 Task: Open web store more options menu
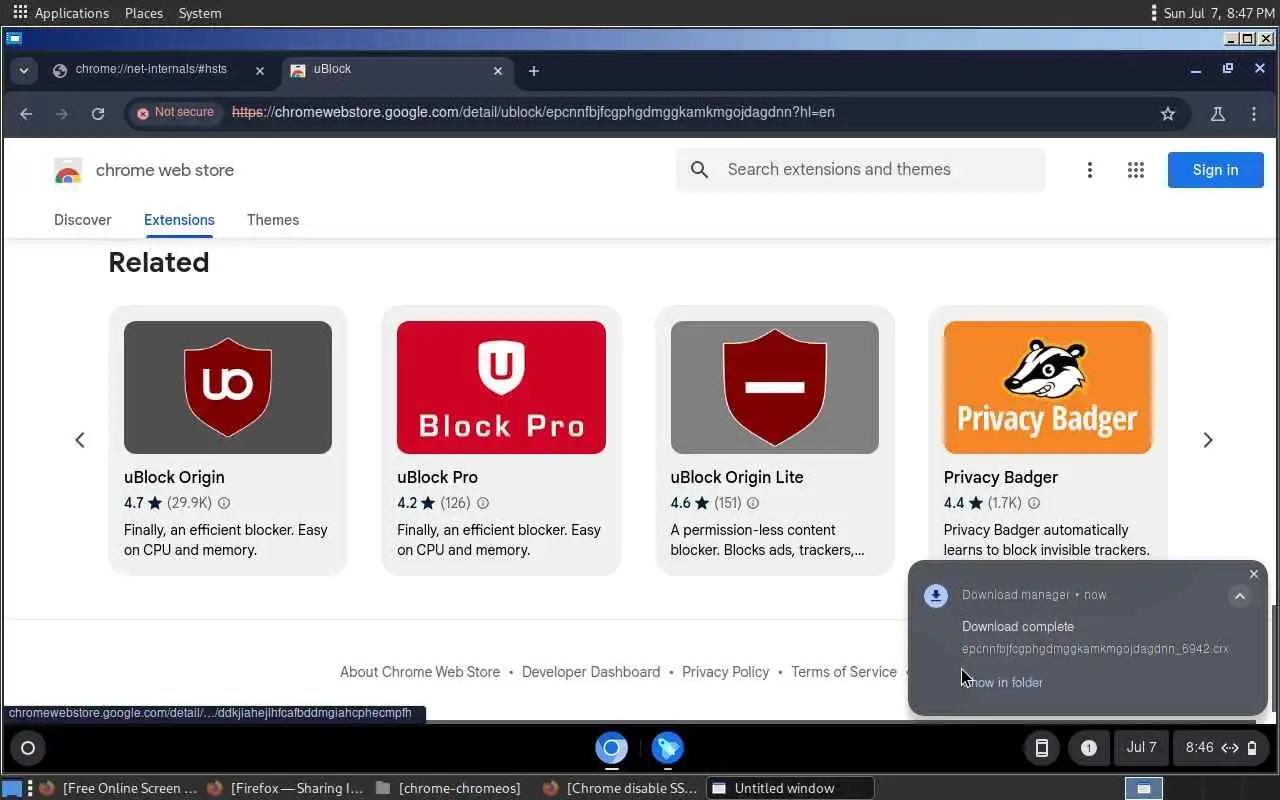[1090, 170]
